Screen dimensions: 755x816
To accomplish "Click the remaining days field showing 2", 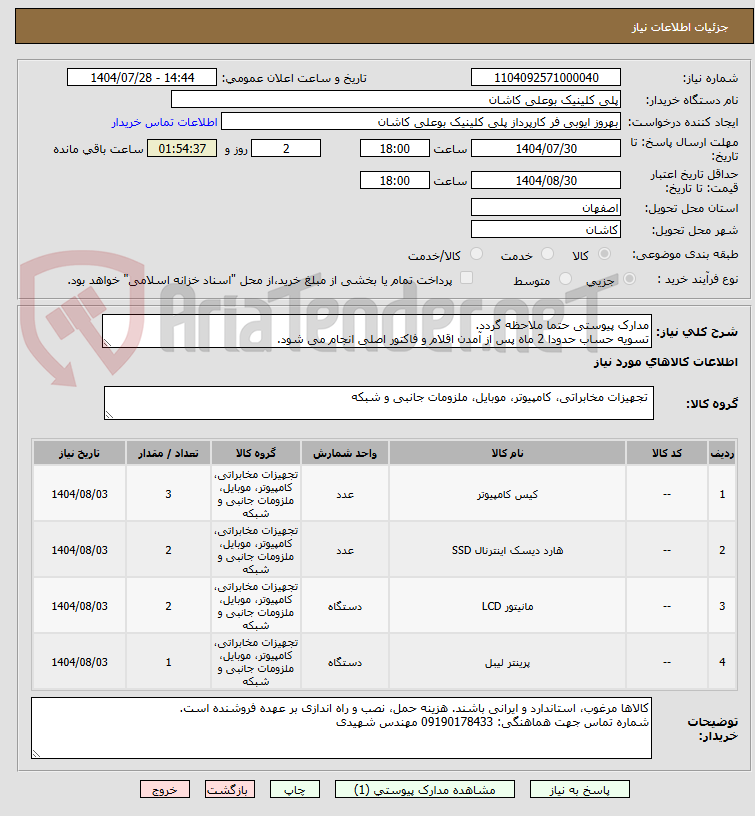I will coord(286,148).
